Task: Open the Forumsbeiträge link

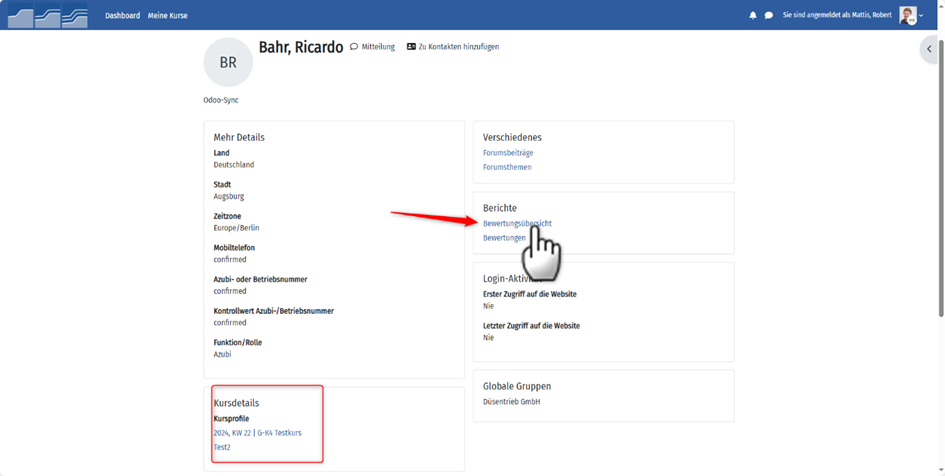Action: tap(508, 153)
